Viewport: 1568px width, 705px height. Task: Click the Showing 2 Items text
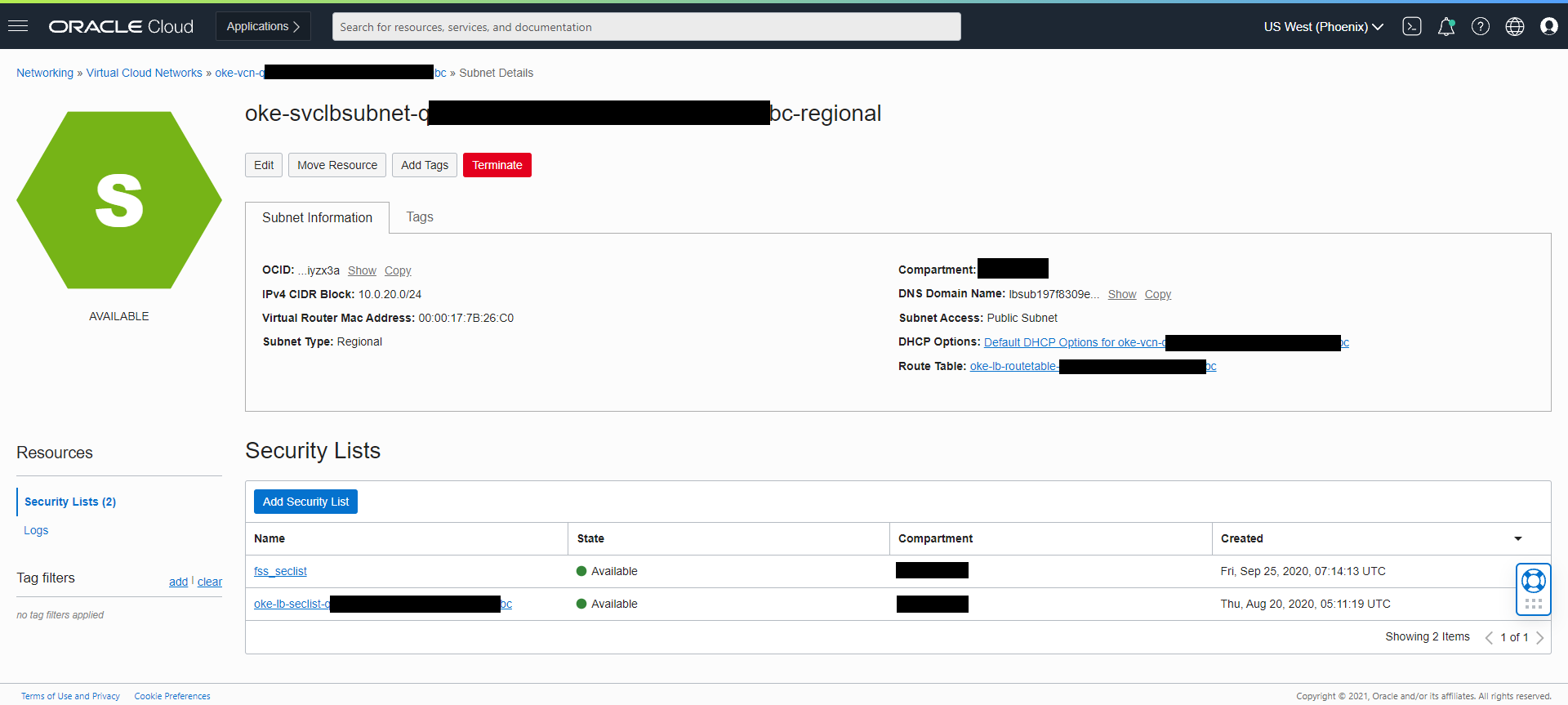[x=1428, y=636]
